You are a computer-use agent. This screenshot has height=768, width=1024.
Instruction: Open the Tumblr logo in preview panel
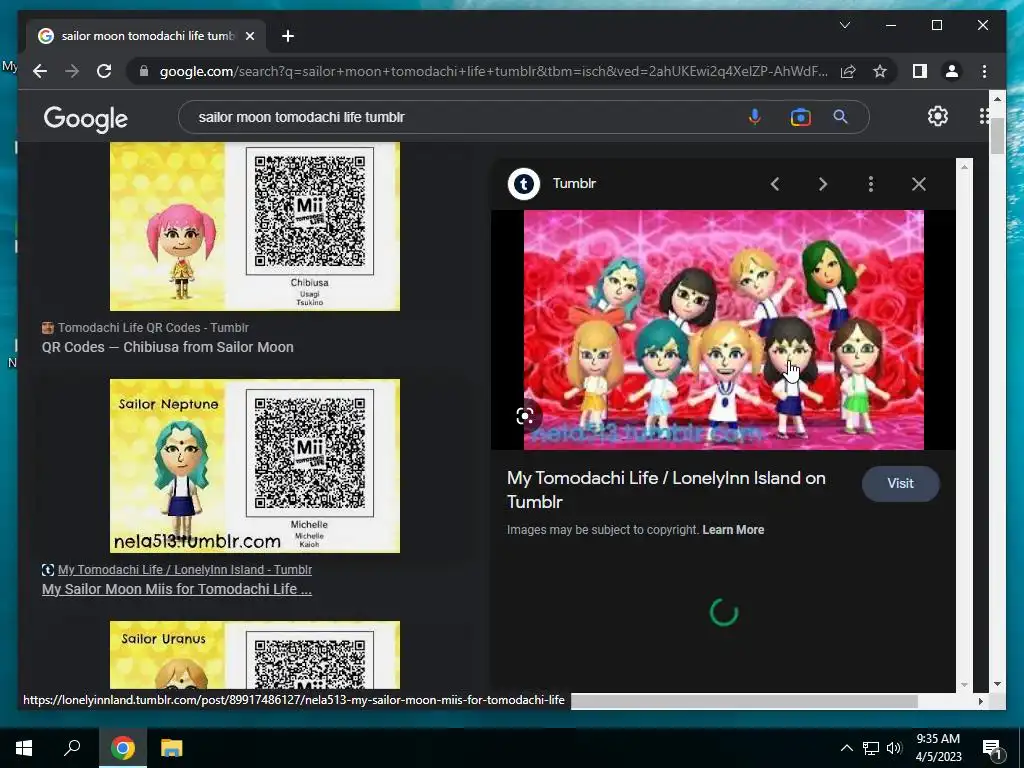524,184
